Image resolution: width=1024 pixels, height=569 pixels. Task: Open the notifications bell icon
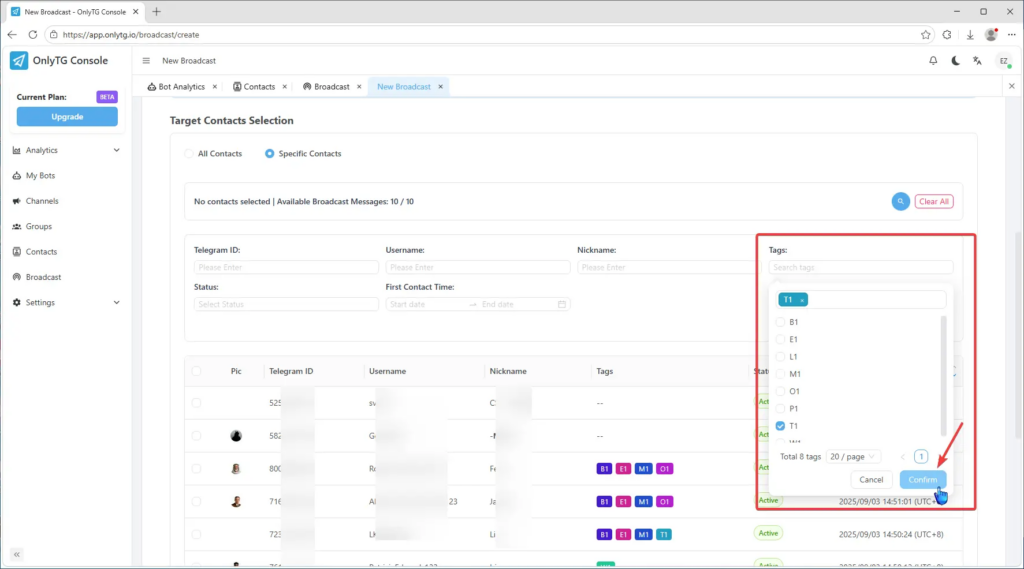(x=933, y=61)
